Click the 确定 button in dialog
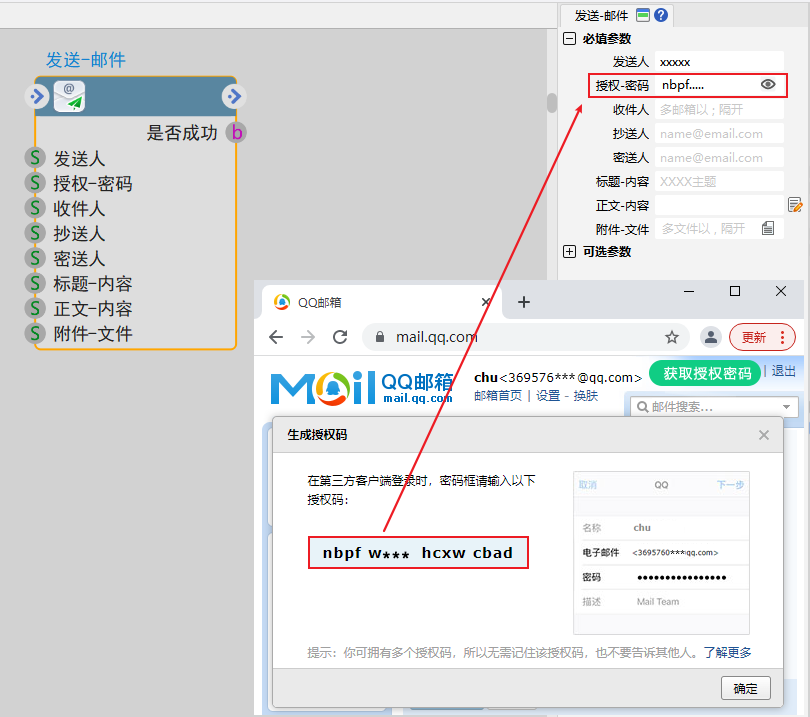The image size is (810, 717). coord(745,688)
